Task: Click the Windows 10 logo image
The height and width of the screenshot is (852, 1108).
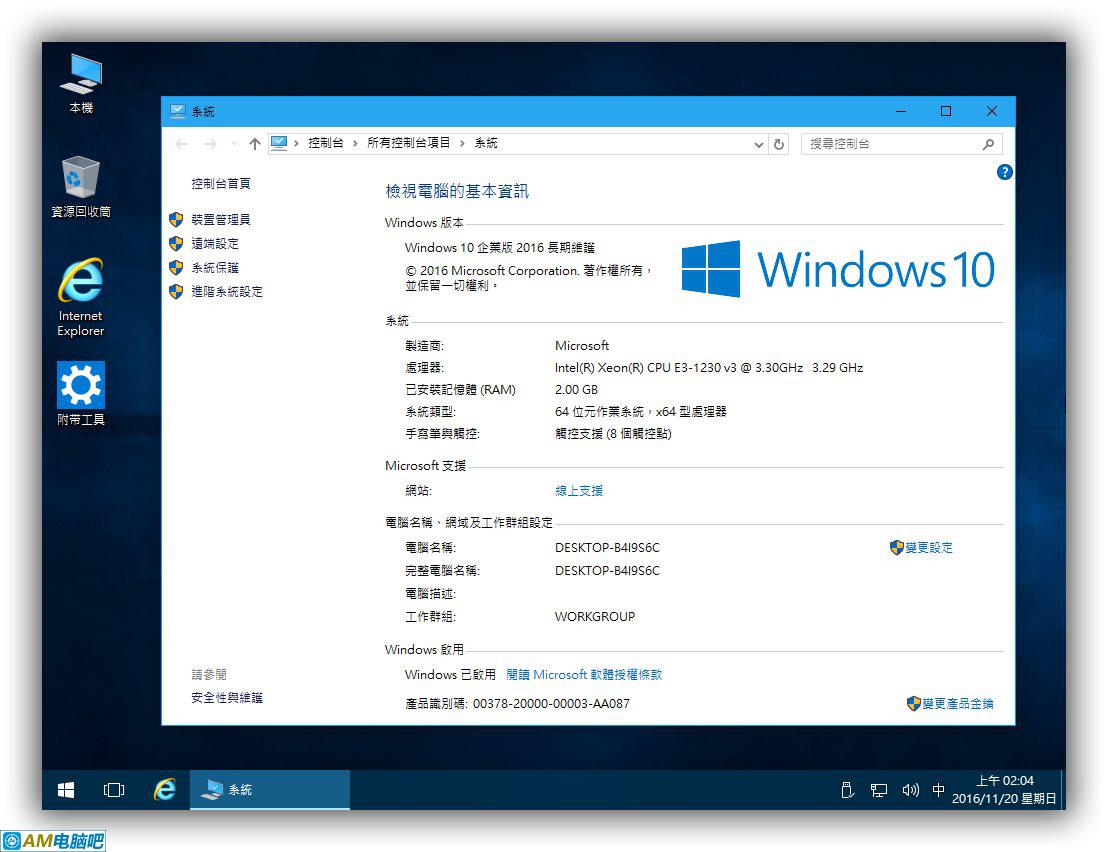Action: point(837,269)
